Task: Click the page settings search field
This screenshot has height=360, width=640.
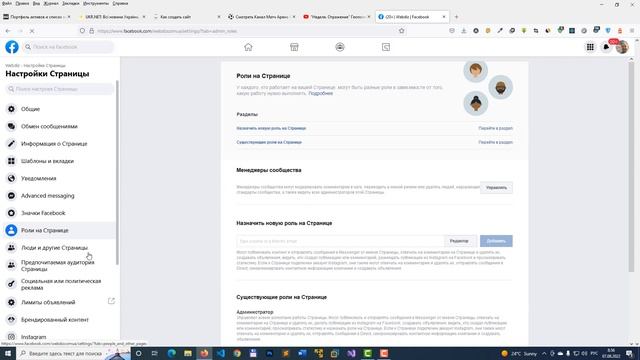Action: [x=60, y=89]
